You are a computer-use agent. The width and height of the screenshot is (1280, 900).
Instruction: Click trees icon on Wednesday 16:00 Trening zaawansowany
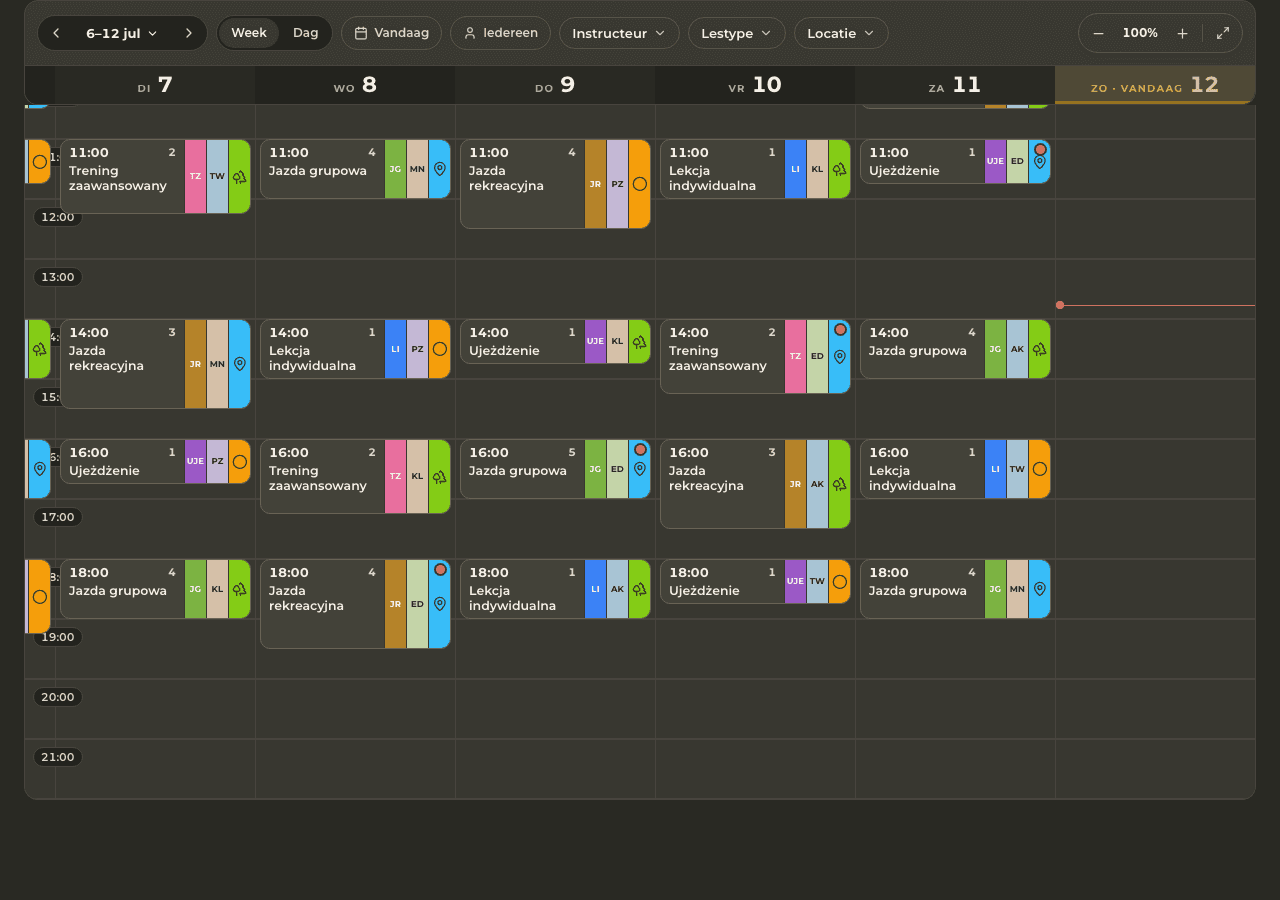pos(440,477)
